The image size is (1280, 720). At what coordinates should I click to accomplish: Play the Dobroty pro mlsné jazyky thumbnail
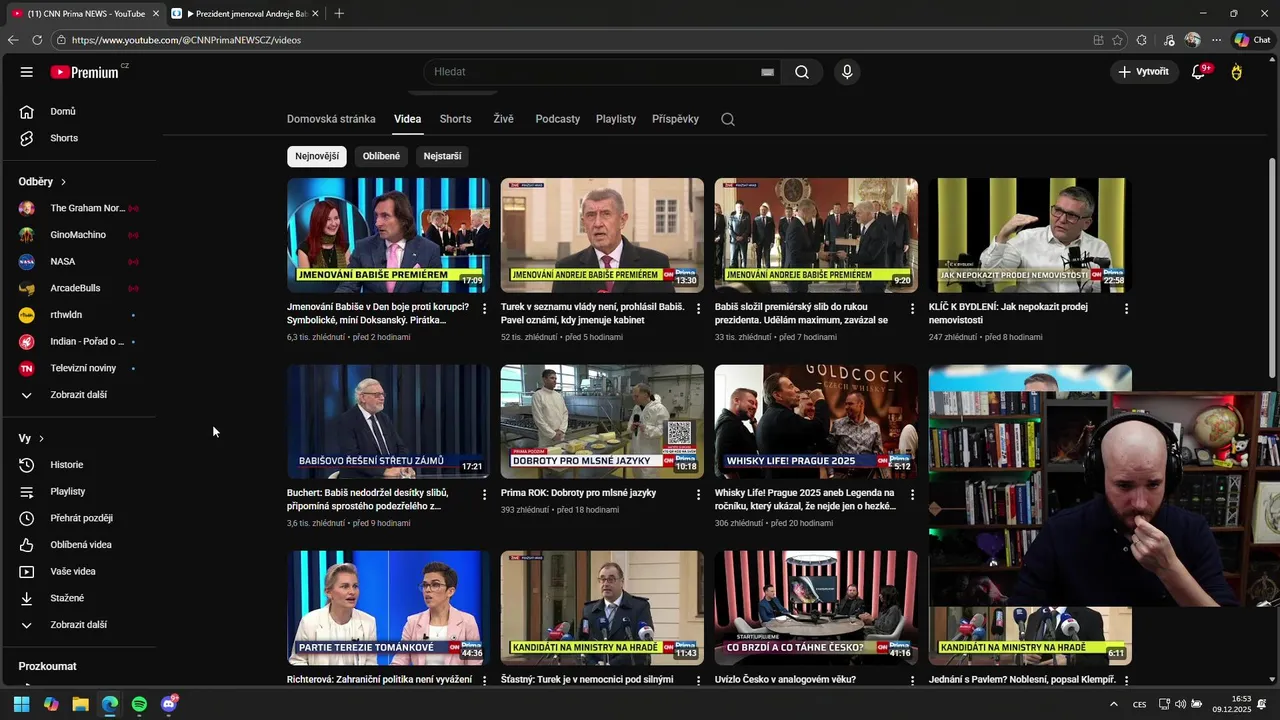point(602,421)
